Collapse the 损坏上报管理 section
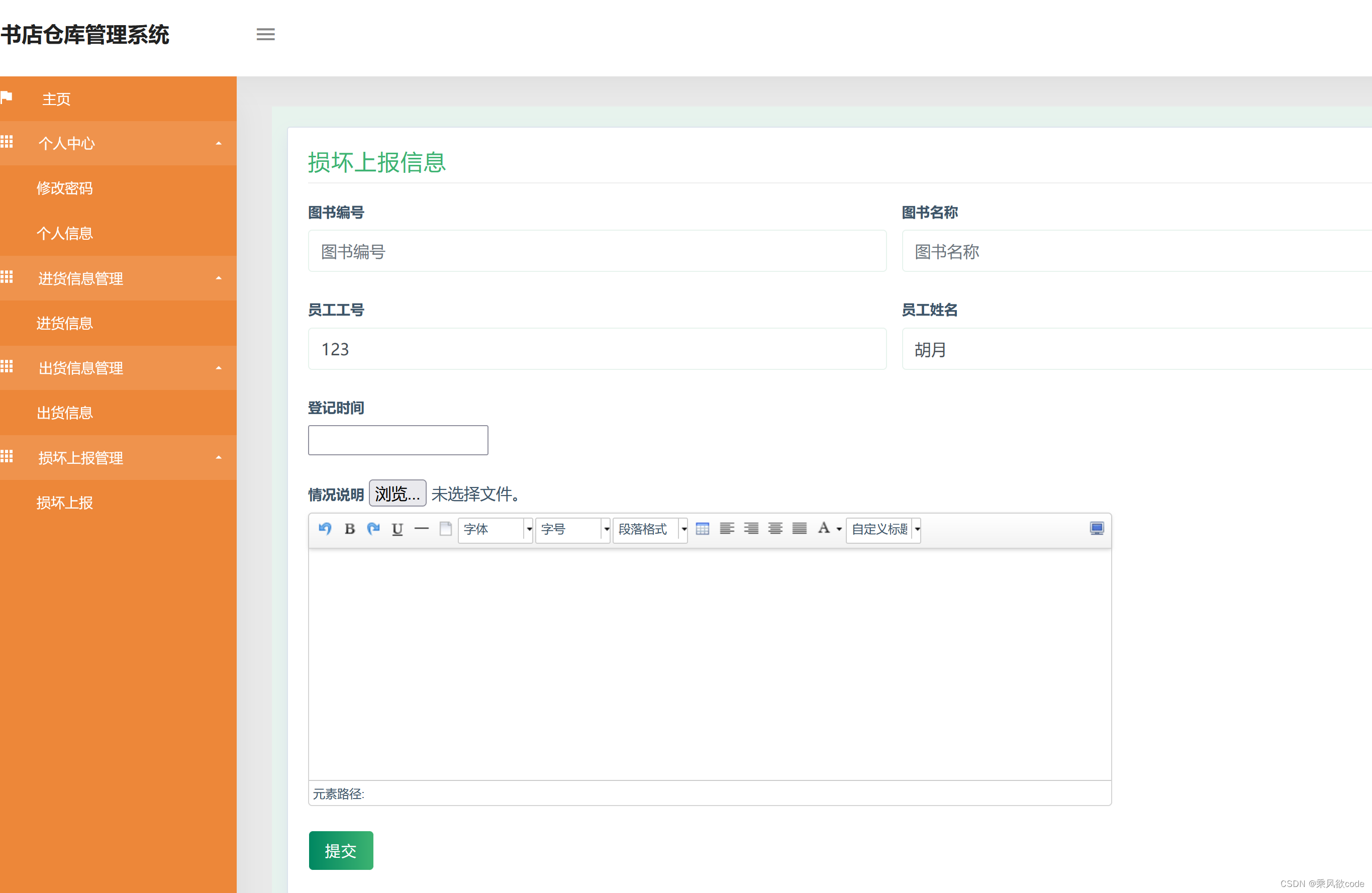This screenshot has height=893, width=1372. [219, 457]
